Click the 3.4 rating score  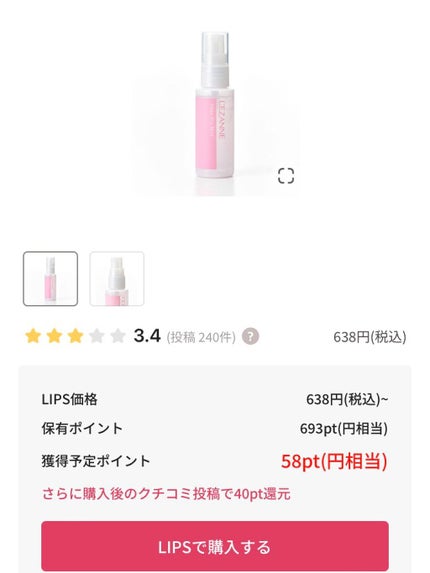pyautogui.click(x=147, y=335)
